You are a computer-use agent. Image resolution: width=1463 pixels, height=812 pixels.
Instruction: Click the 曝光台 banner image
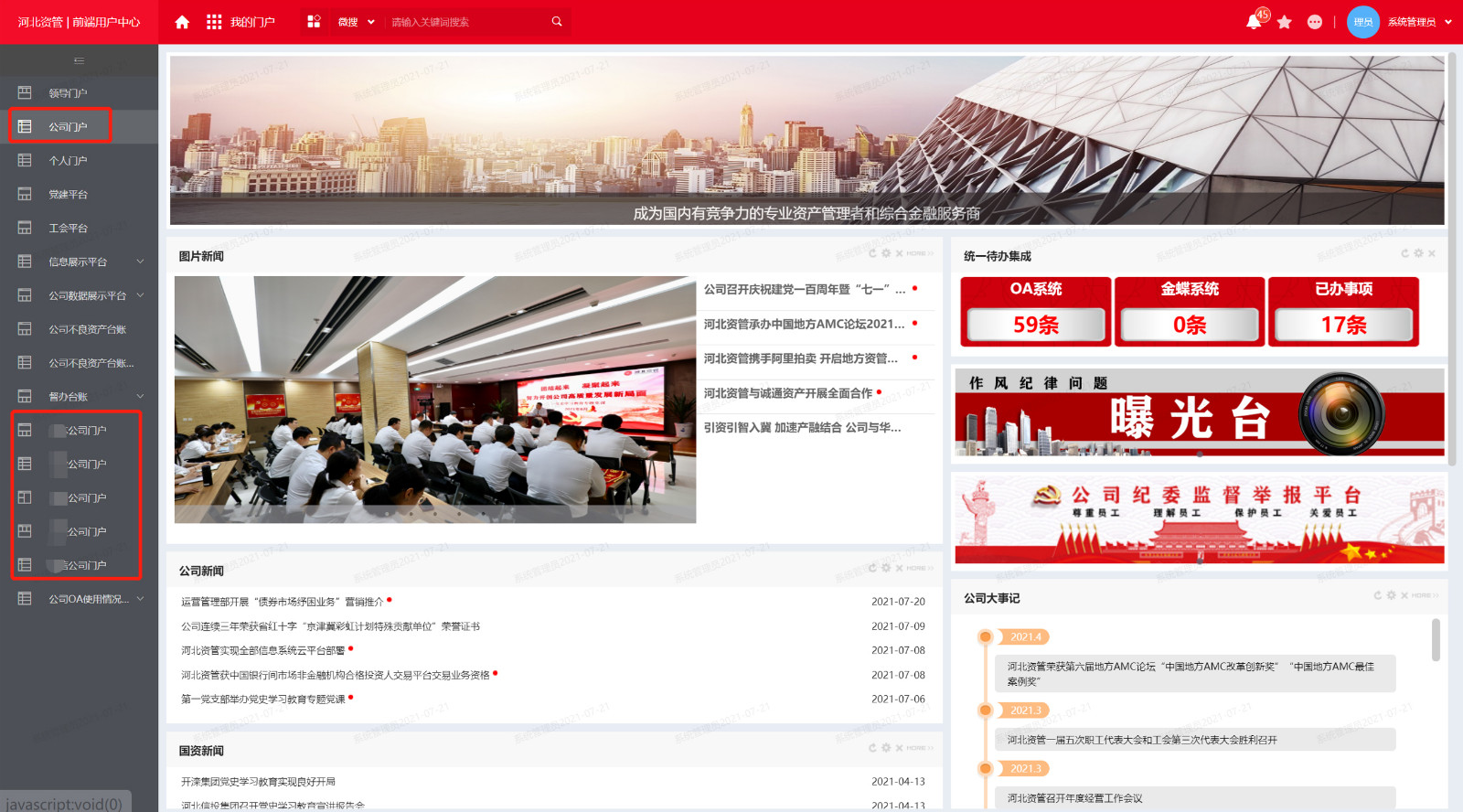(1200, 412)
